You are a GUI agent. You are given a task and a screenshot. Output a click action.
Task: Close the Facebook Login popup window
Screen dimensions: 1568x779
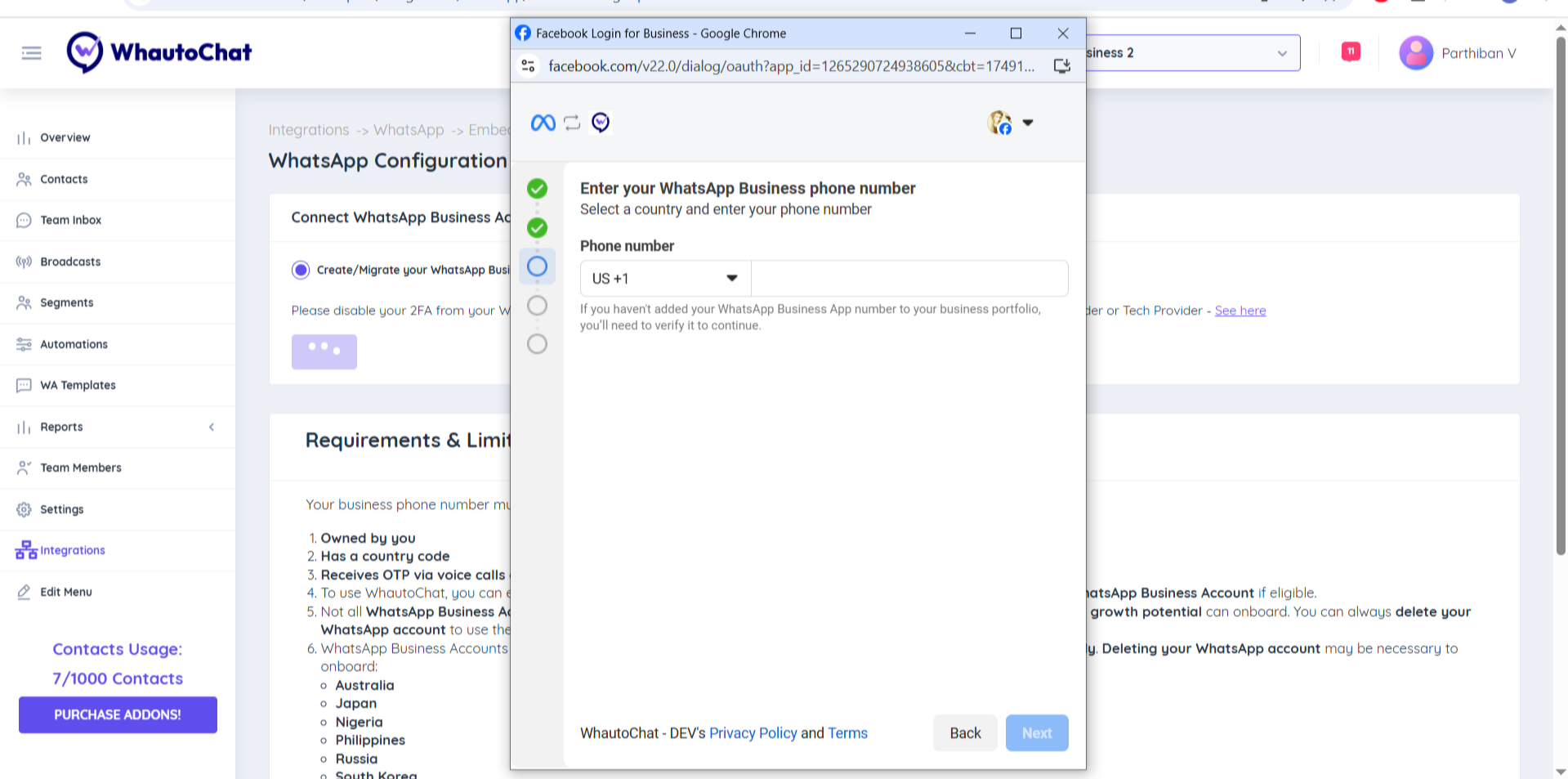pyautogui.click(x=1062, y=34)
